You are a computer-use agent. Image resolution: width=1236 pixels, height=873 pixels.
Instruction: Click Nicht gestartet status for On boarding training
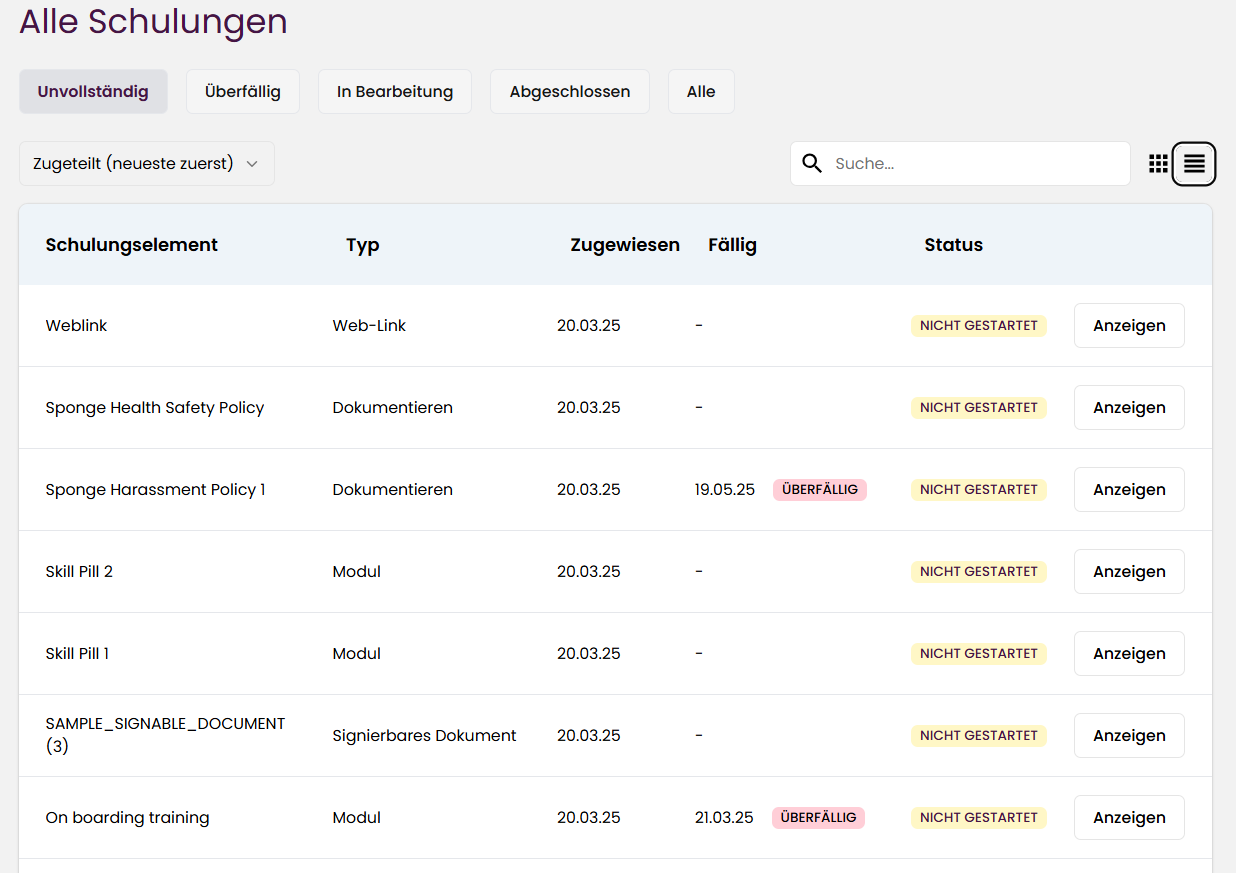tap(979, 818)
